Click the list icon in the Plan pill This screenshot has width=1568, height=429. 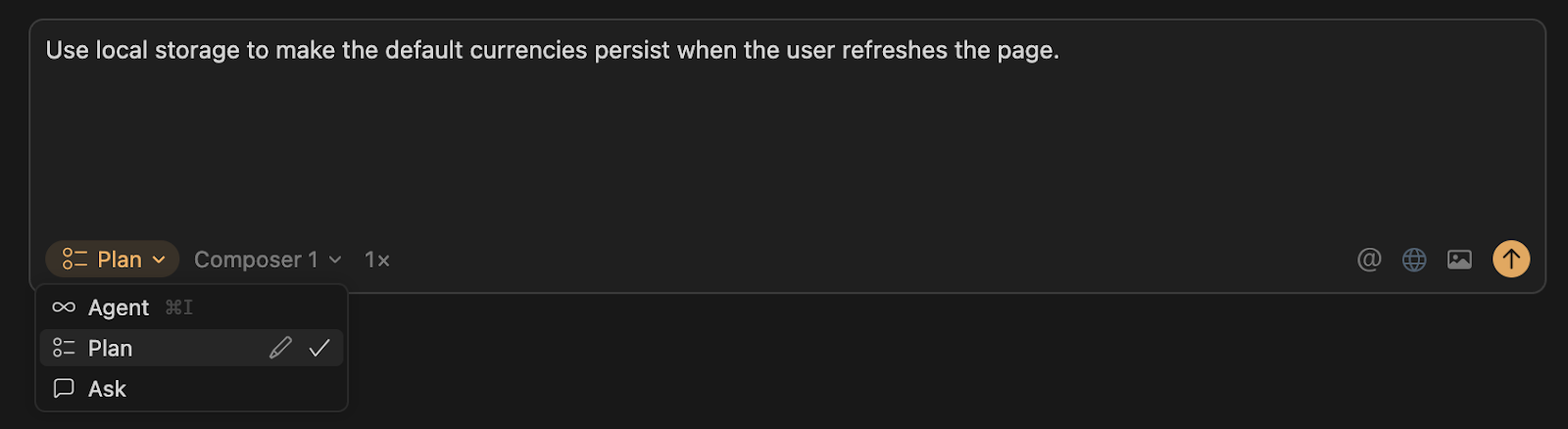click(74, 260)
